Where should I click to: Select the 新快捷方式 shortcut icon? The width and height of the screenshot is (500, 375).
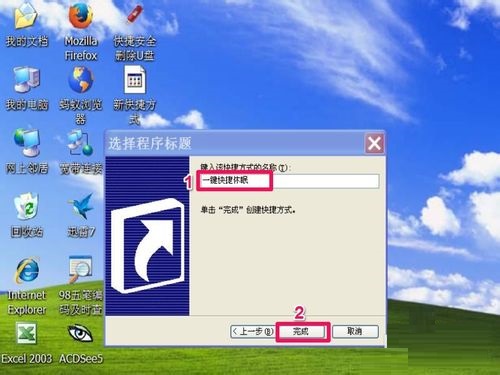tap(135, 80)
